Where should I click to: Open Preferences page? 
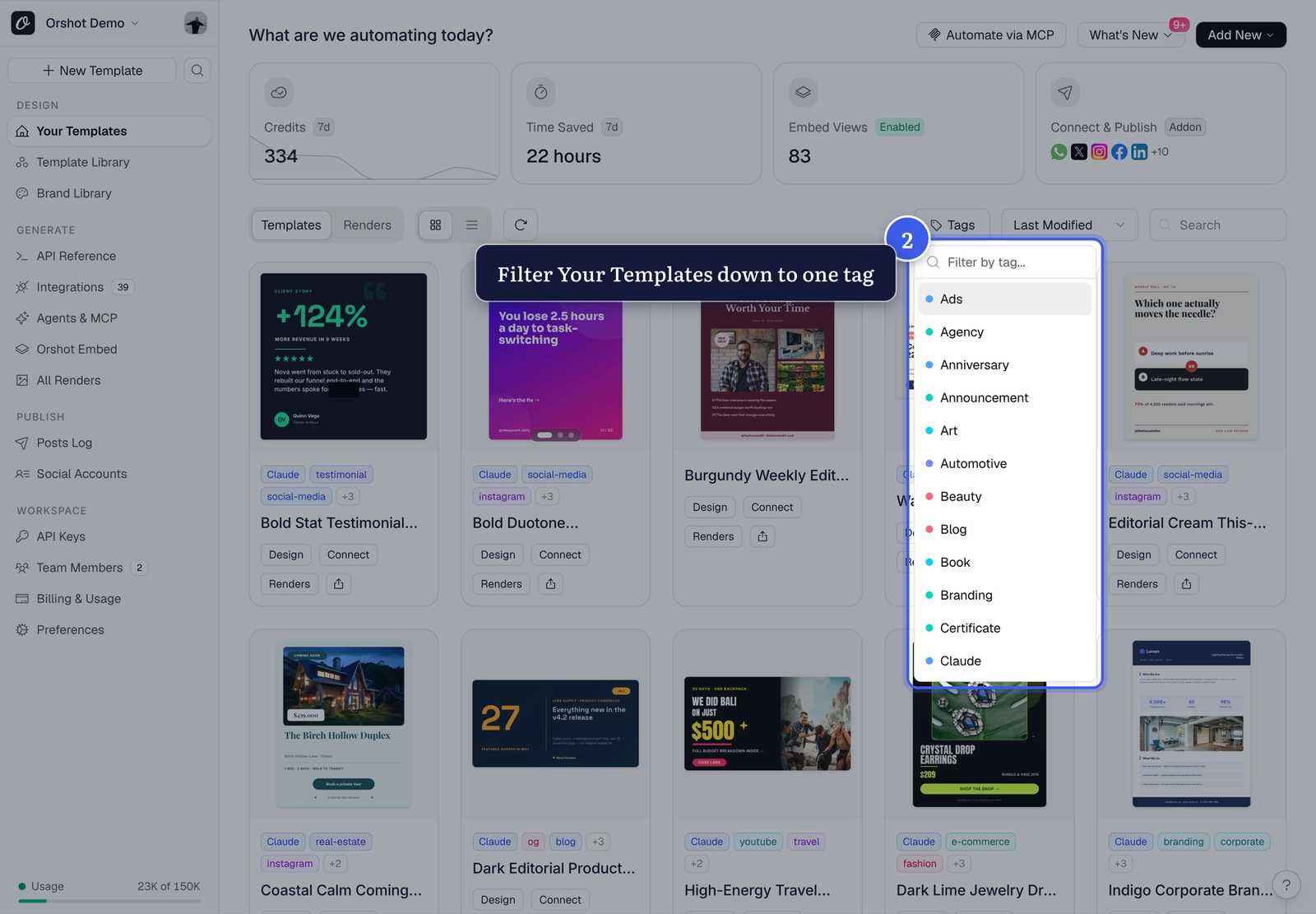[x=109, y=630]
